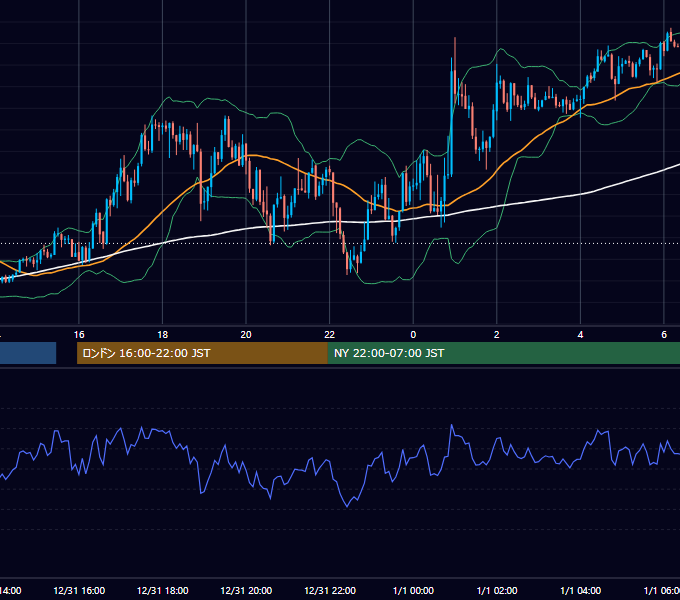Click the 12/31 18:00 timestamp label
The height and width of the screenshot is (600, 680).
163,590
